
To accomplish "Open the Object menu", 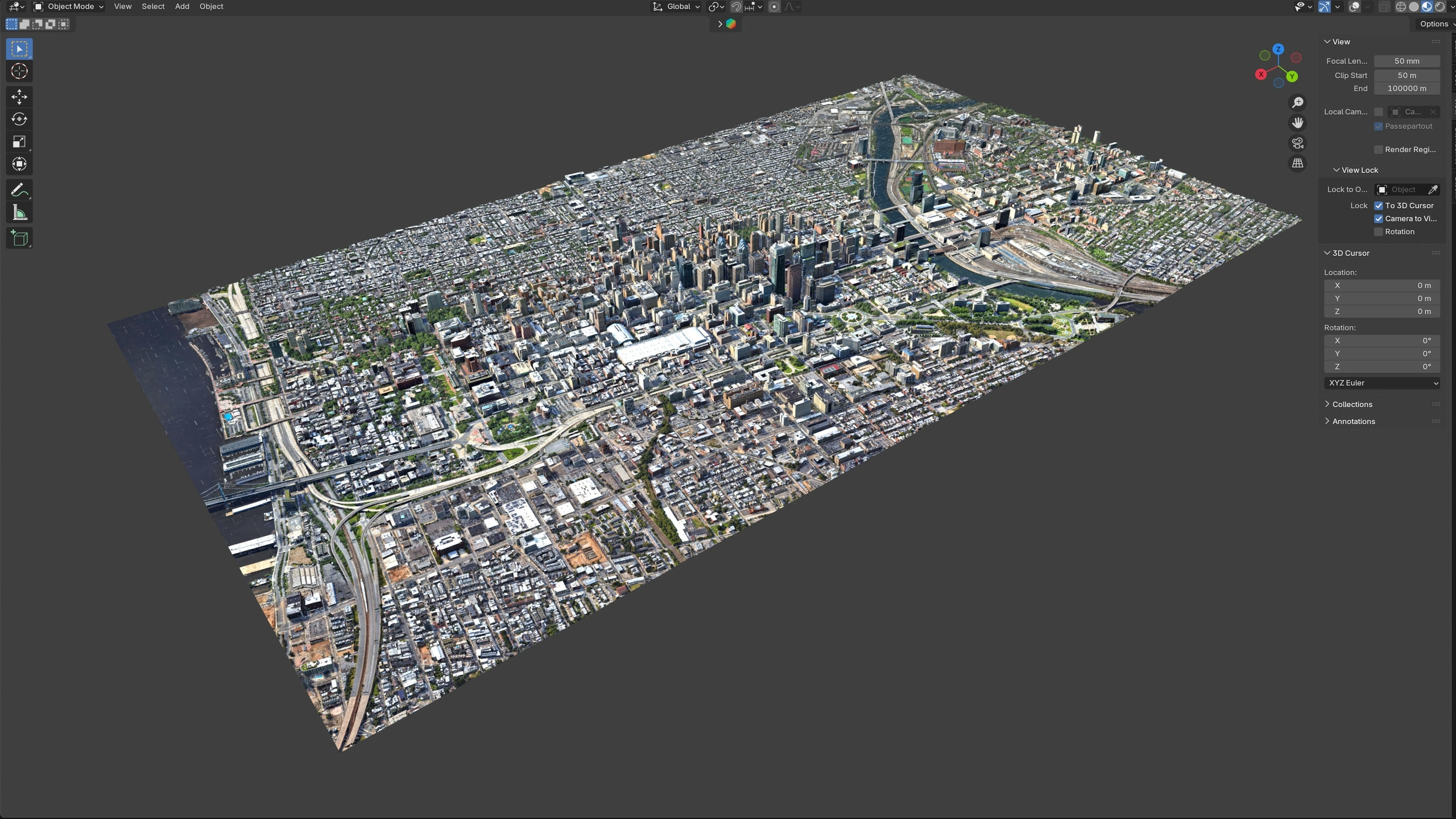I will (x=211, y=7).
